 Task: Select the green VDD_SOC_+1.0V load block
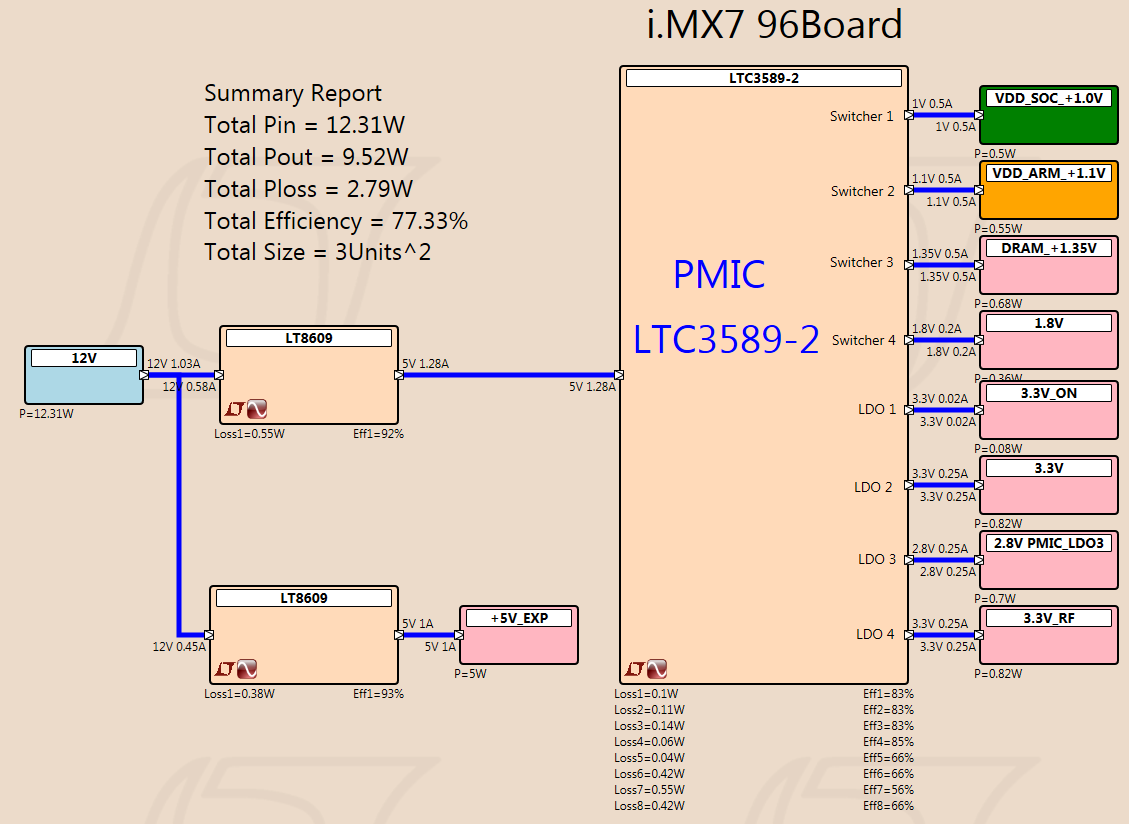click(1049, 115)
